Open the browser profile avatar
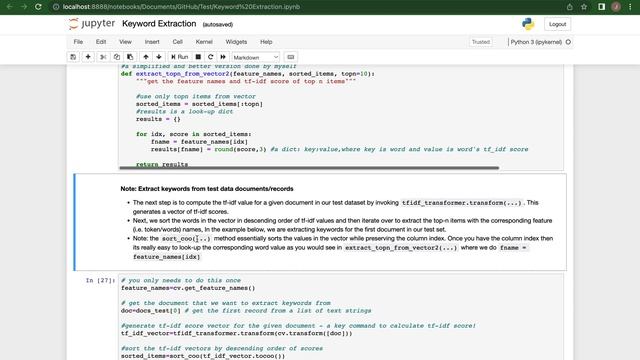The height and width of the screenshot is (360, 640). pos(616,7)
